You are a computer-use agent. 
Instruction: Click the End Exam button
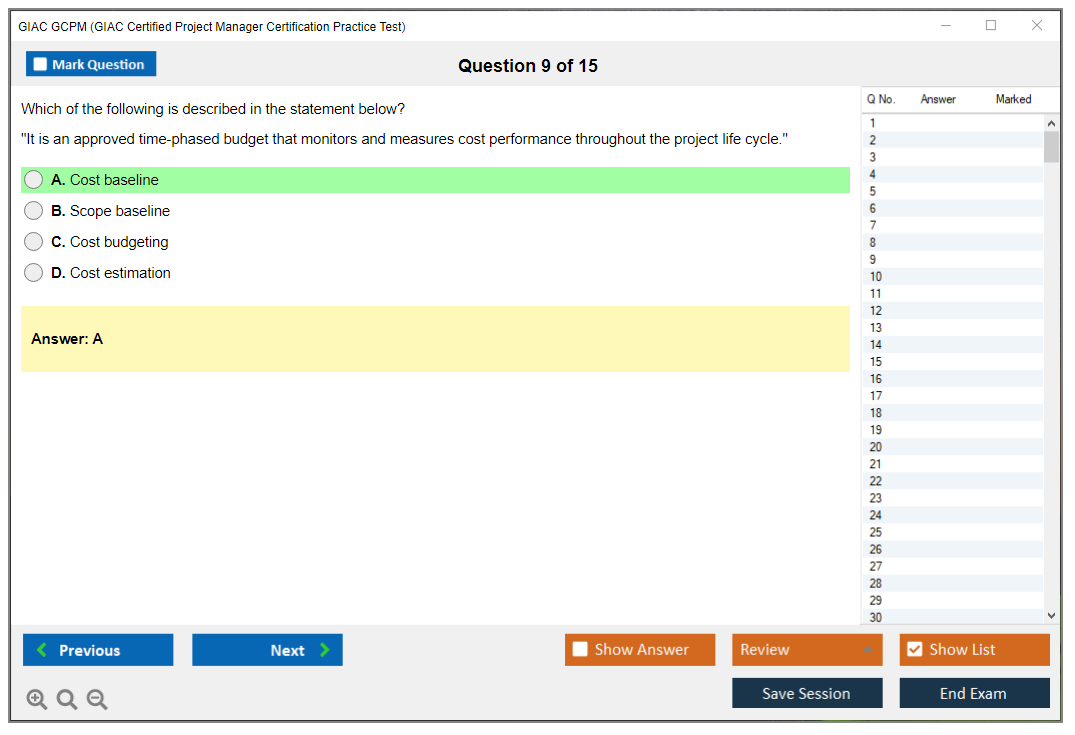974,693
